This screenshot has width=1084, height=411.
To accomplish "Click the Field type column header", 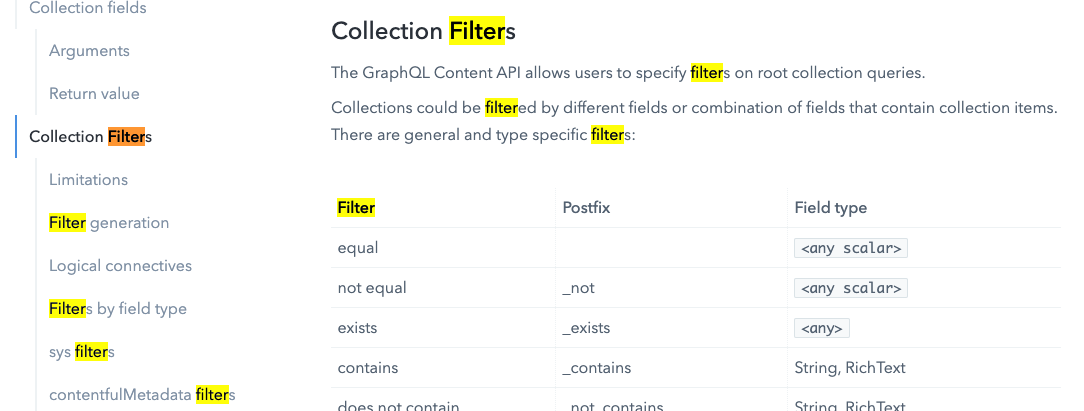I will tap(830, 208).
